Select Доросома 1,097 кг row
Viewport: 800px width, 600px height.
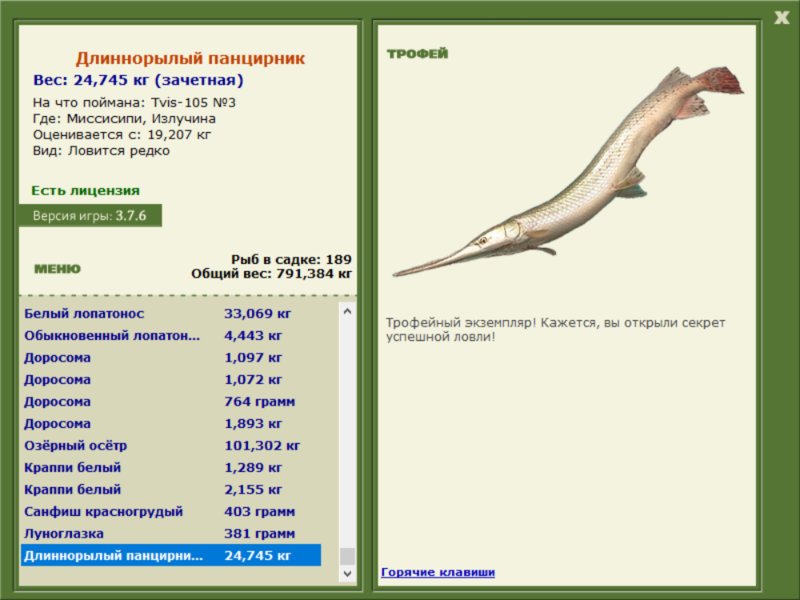171,357
